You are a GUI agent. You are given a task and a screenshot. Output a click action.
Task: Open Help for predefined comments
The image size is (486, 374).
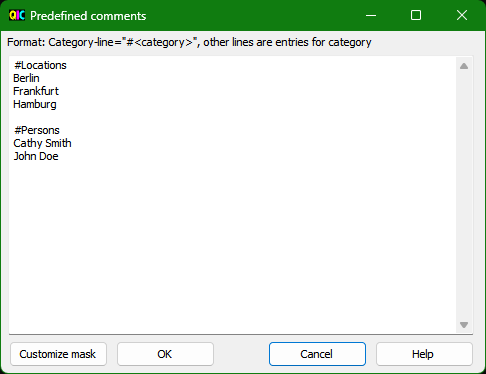click(424, 354)
